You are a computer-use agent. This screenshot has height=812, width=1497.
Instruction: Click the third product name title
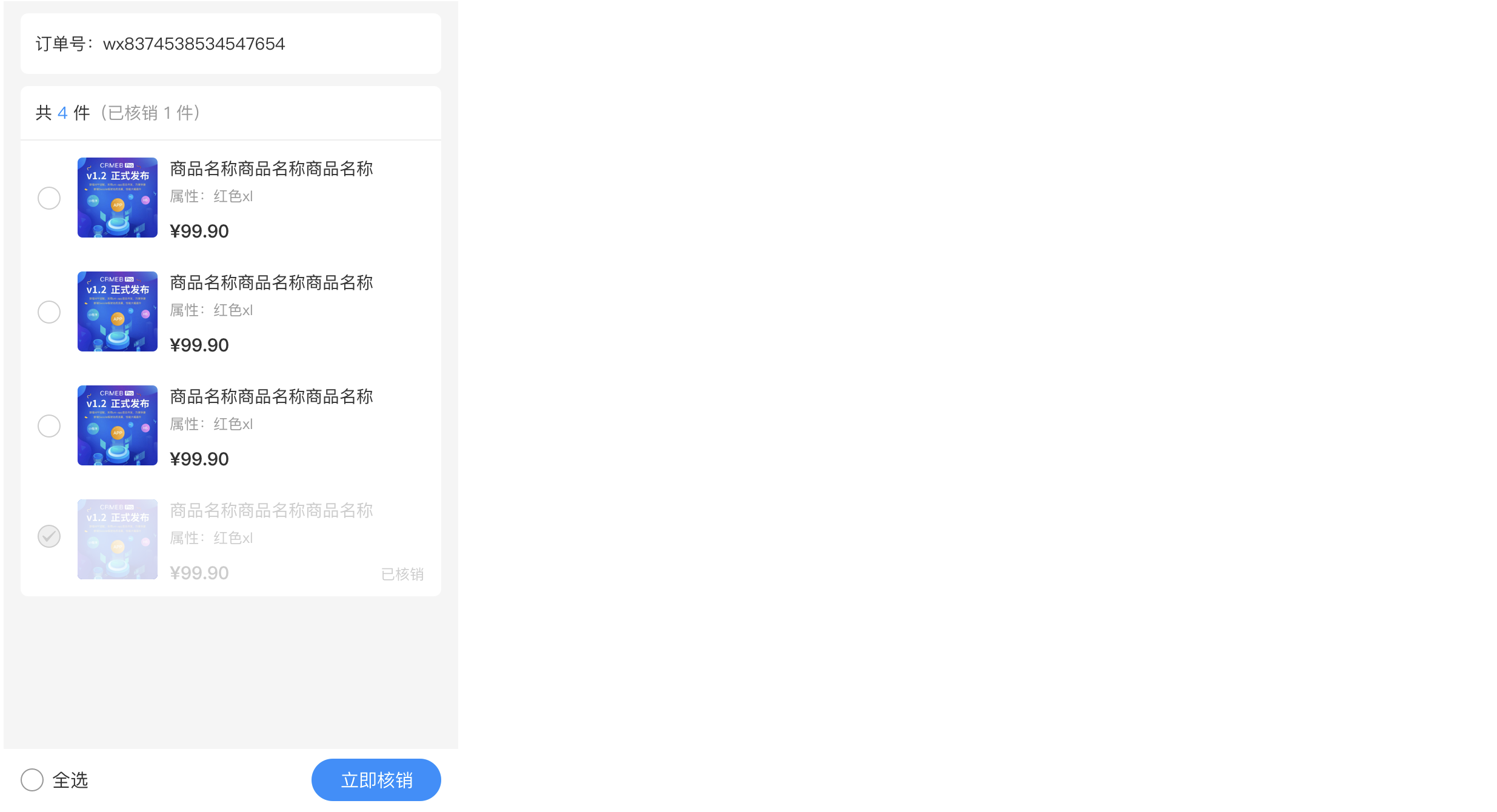pos(272,397)
